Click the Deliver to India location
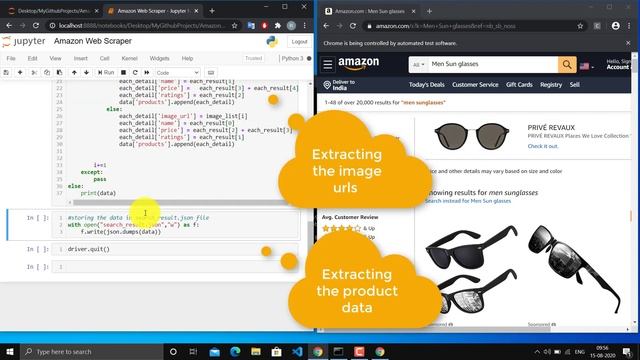The image size is (640, 360). [340, 85]
